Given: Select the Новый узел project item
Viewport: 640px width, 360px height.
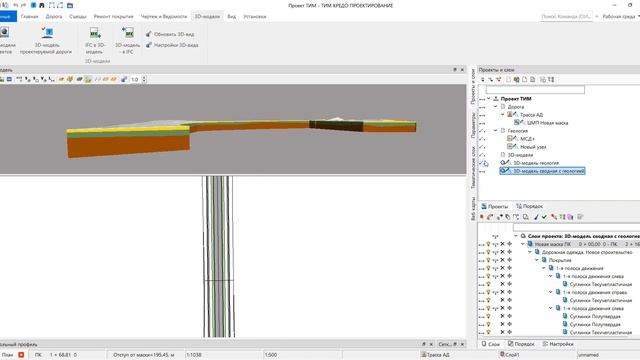Looking at the screenshot, I should 533,147.
